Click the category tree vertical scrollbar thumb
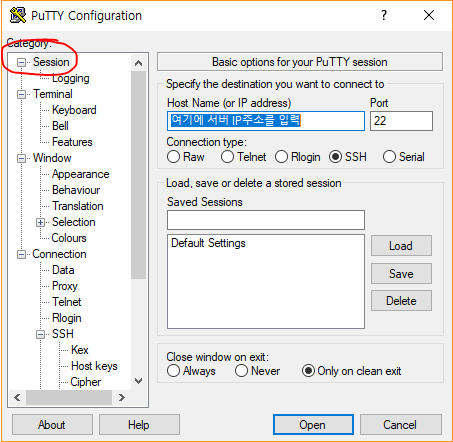Viewport: 453px width, 442px height. point(139,175)
